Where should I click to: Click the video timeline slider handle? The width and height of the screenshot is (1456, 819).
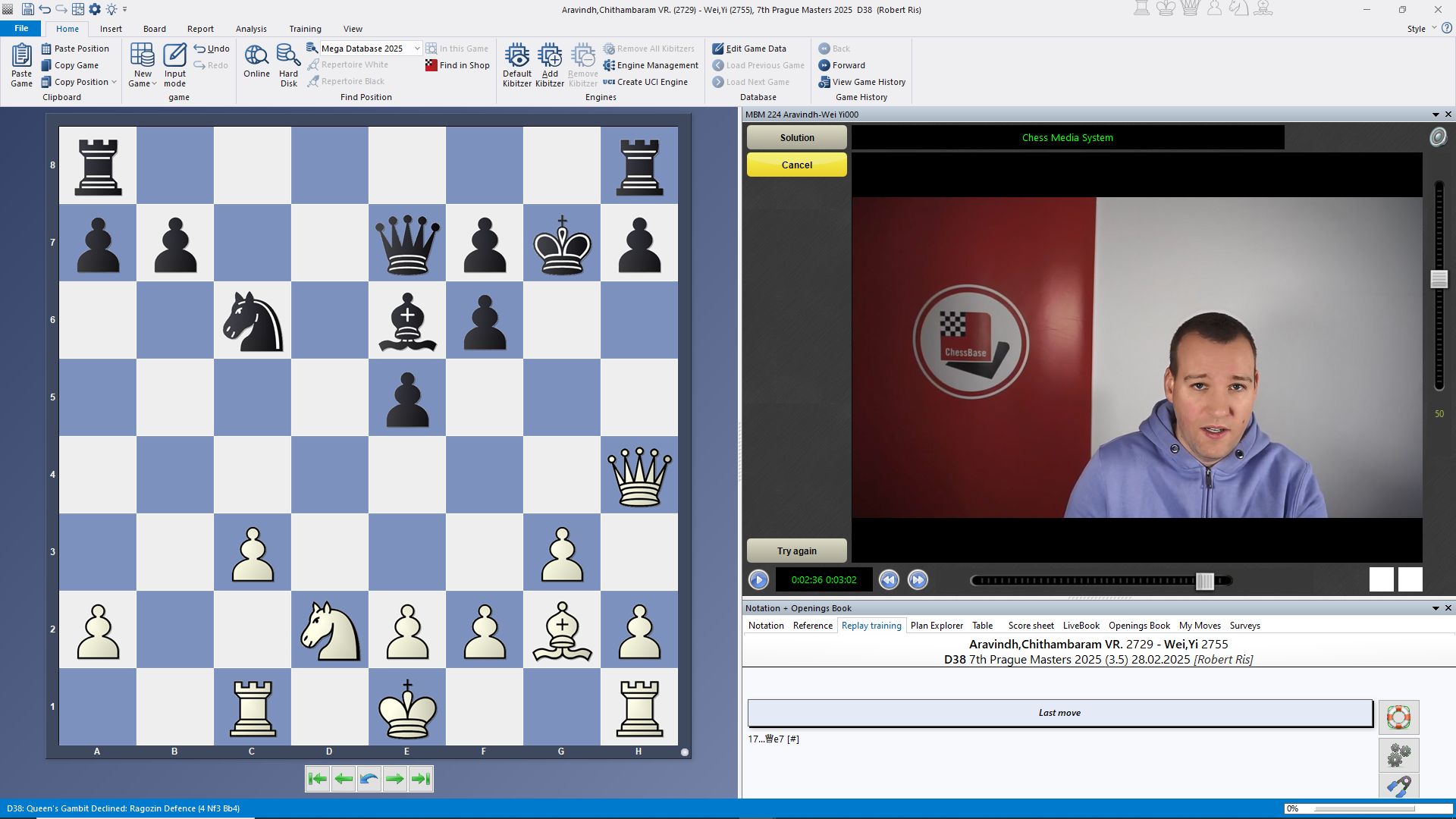point(1204,581)
